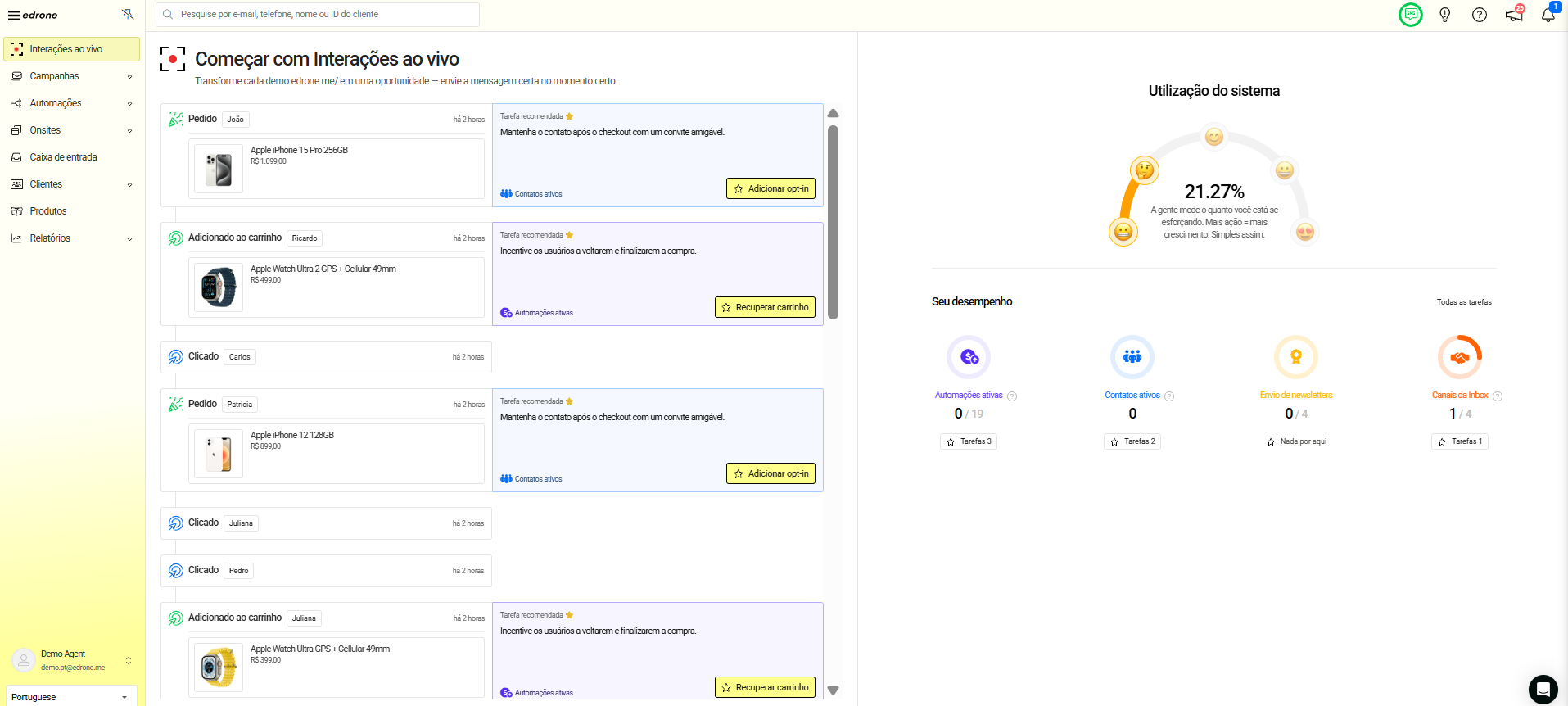Click Adicionar opt-in for João's order
Viewport: 1568px width, 706px height.
pos(770,188)
